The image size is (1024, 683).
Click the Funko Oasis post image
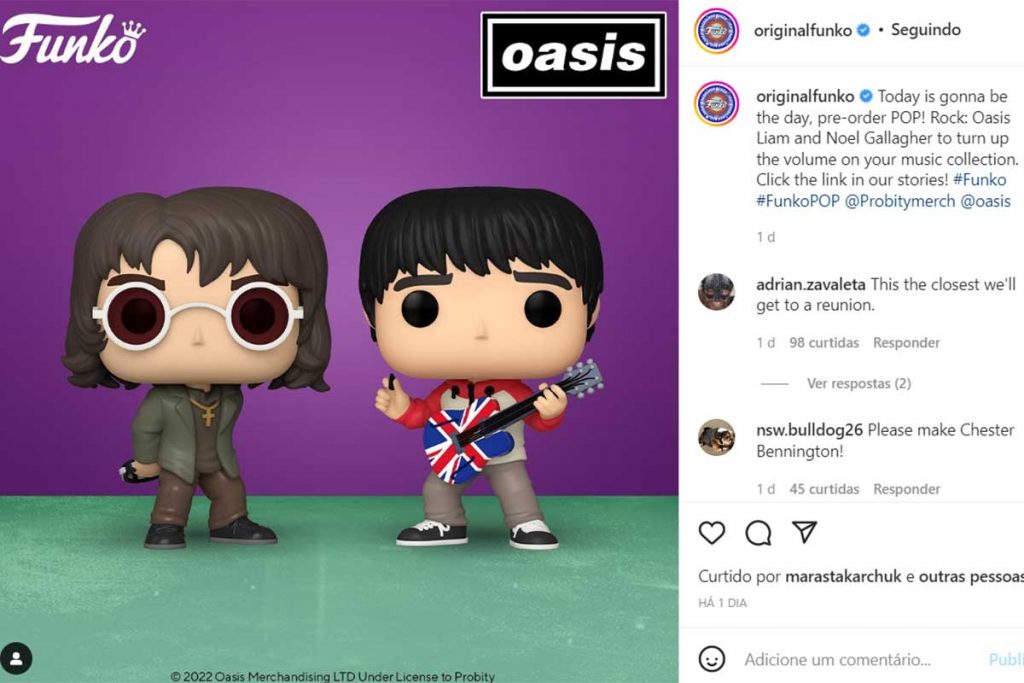pos(339,342)
